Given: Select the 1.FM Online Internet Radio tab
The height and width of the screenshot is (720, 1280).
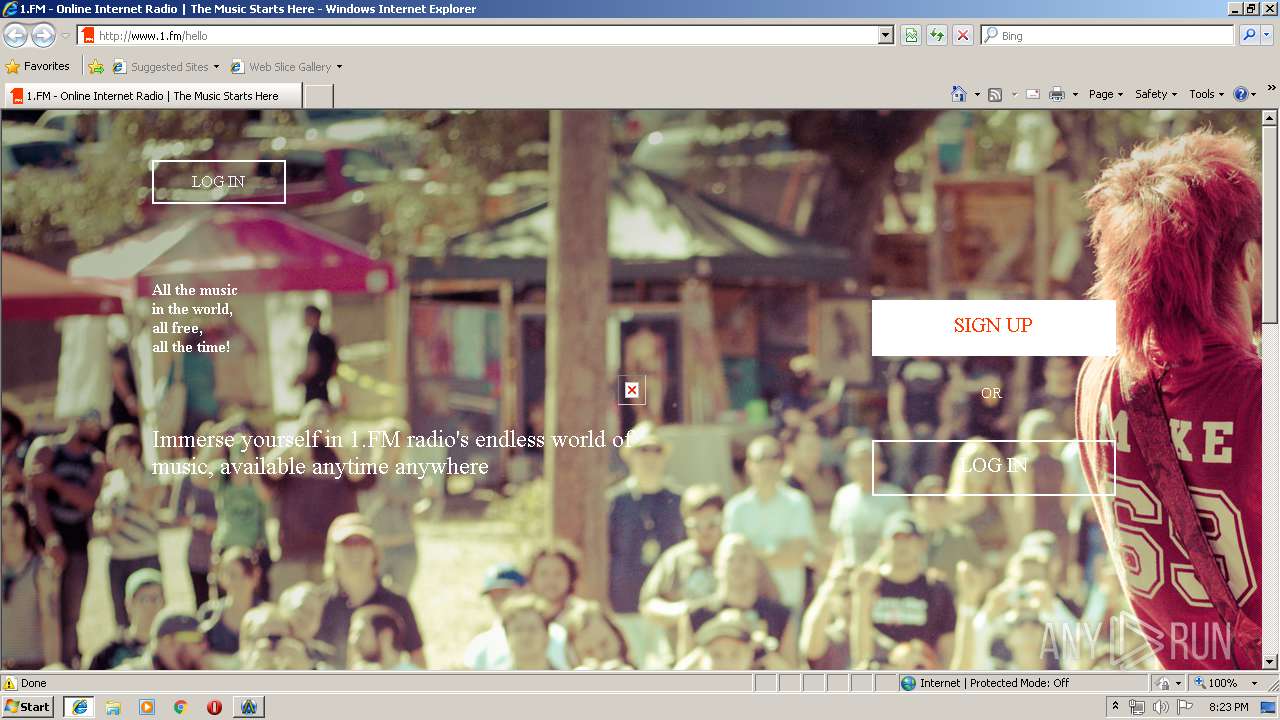Looking at the screenshot, I should pyautogui.click(x=153, y=96).
